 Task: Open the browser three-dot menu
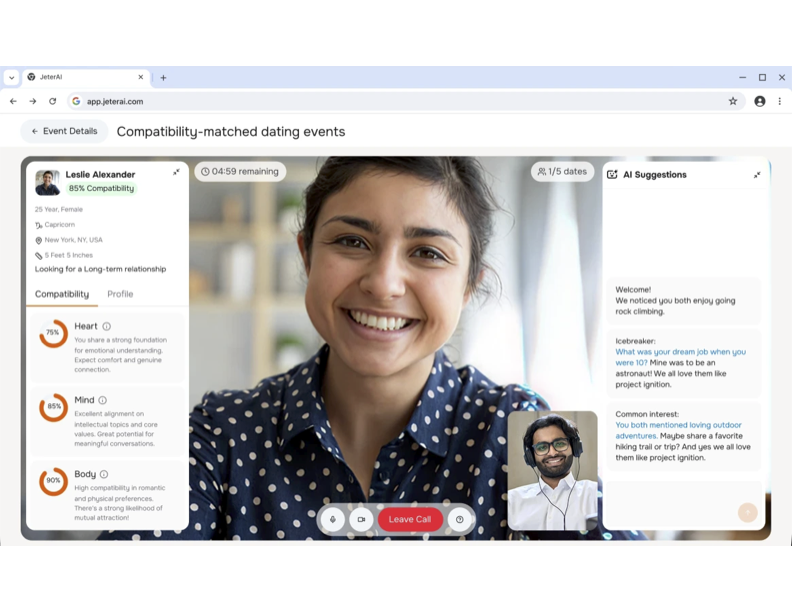(x=780, y=101)
